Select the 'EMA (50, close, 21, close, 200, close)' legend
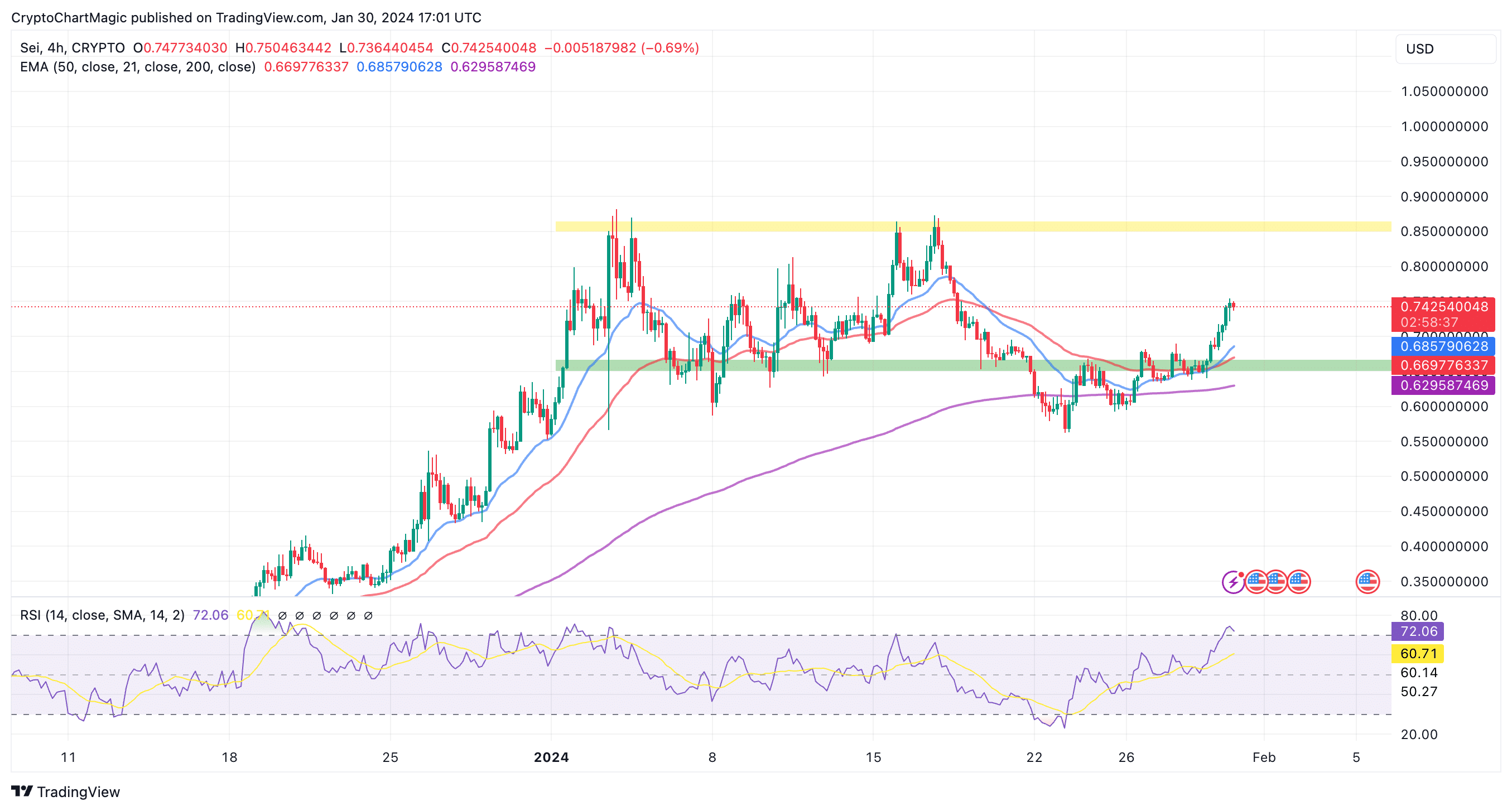 (x=138, y=67)
